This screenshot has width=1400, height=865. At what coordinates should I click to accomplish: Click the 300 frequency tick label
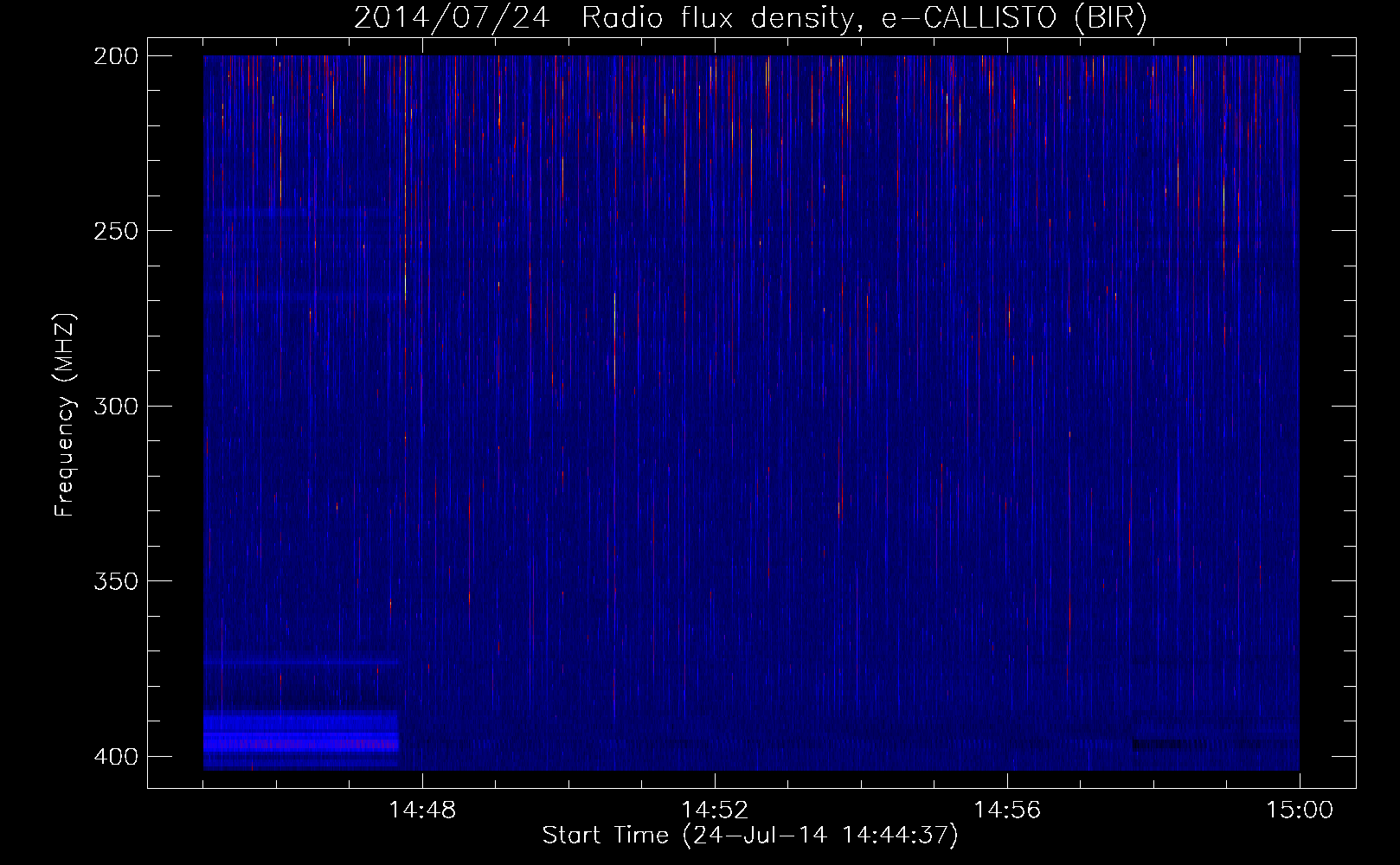[116, 406]
